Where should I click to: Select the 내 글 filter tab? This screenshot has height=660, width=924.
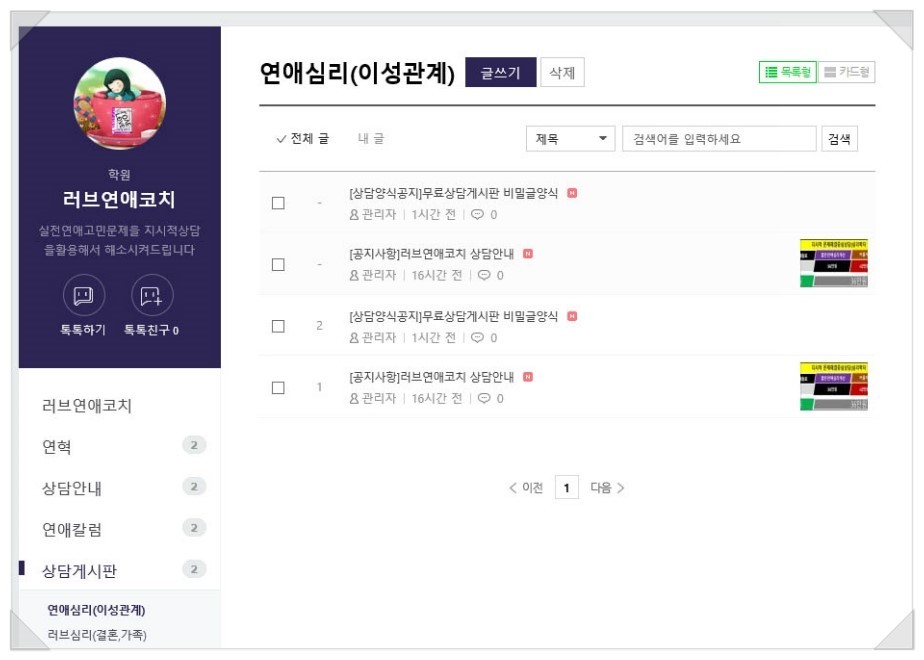pos(371,138)
